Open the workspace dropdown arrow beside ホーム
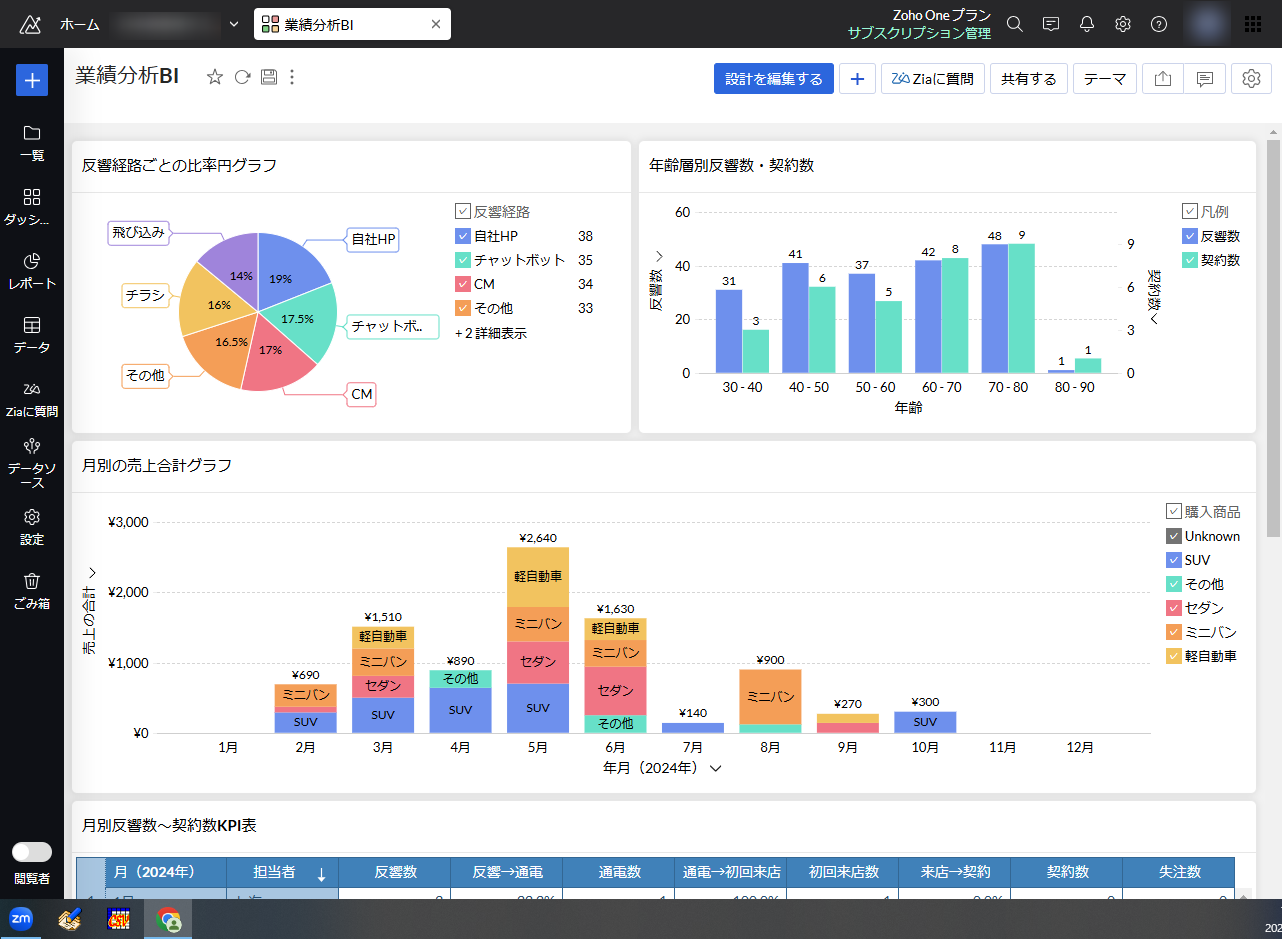The width and height of the screenshot is (1282, 939). tap(234, 24)
